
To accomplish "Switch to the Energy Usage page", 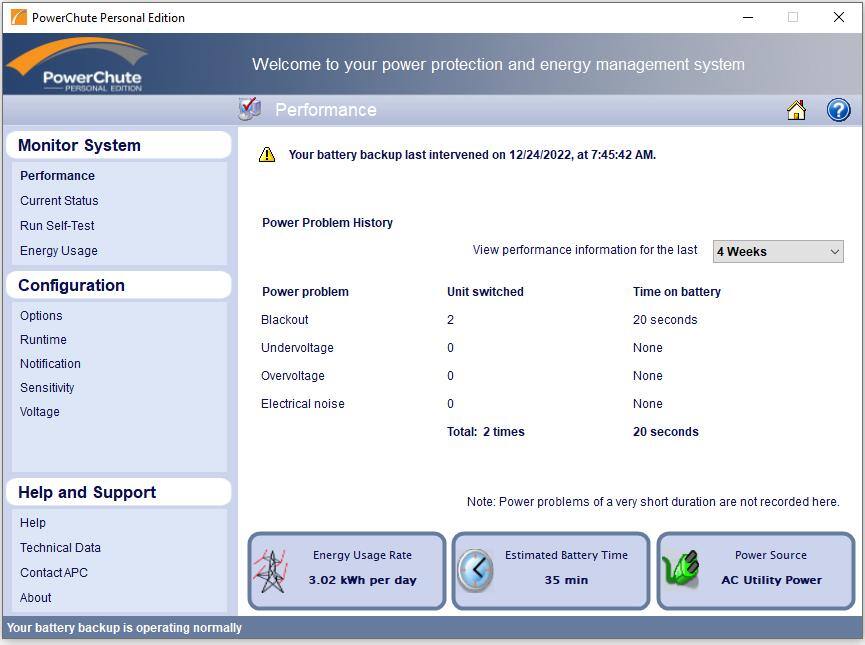I will (58, 250).
